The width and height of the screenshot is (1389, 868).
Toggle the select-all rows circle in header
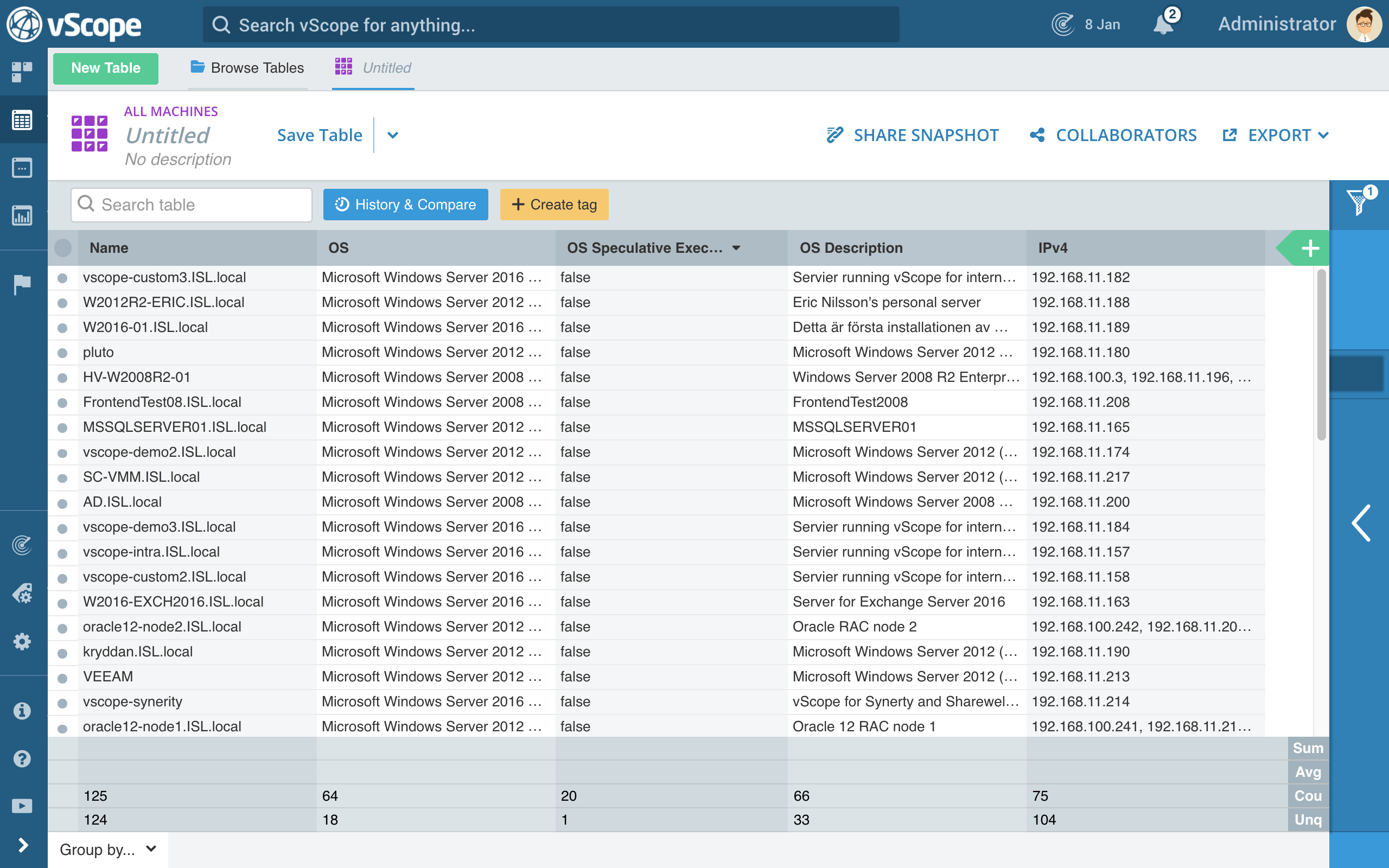point(62,248)
